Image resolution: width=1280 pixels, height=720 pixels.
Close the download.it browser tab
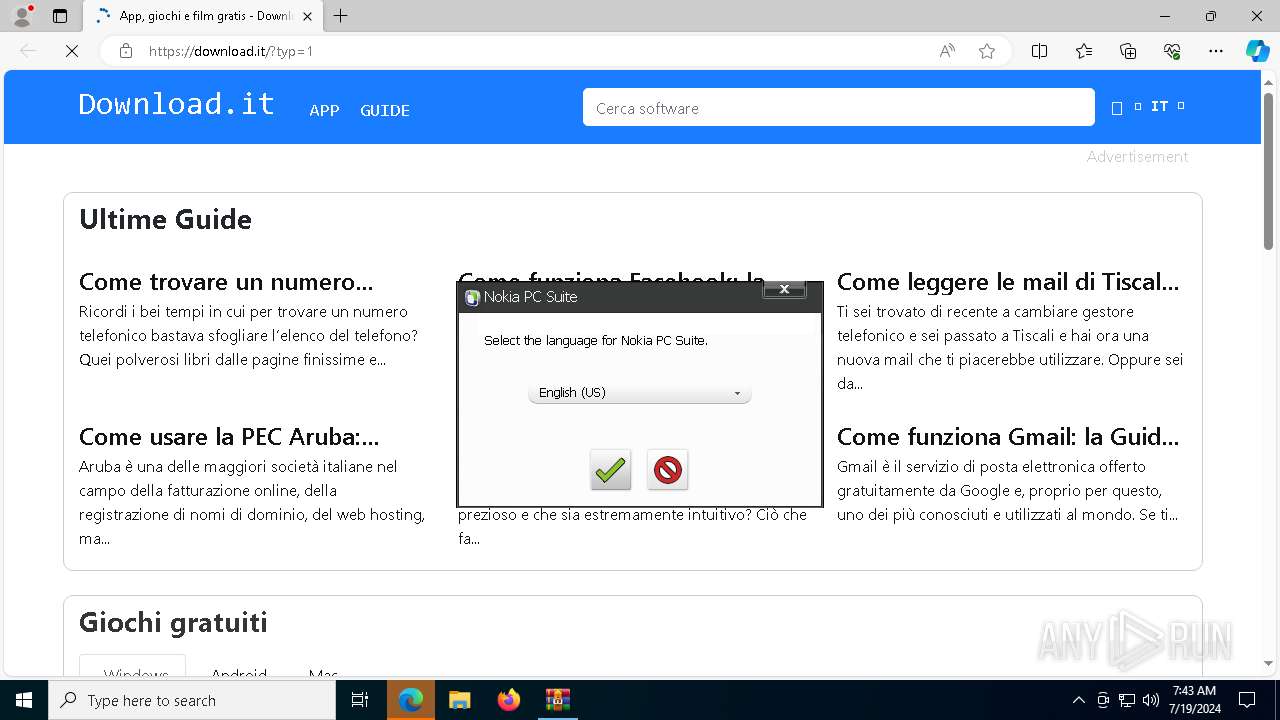click(x=307, y=16)
